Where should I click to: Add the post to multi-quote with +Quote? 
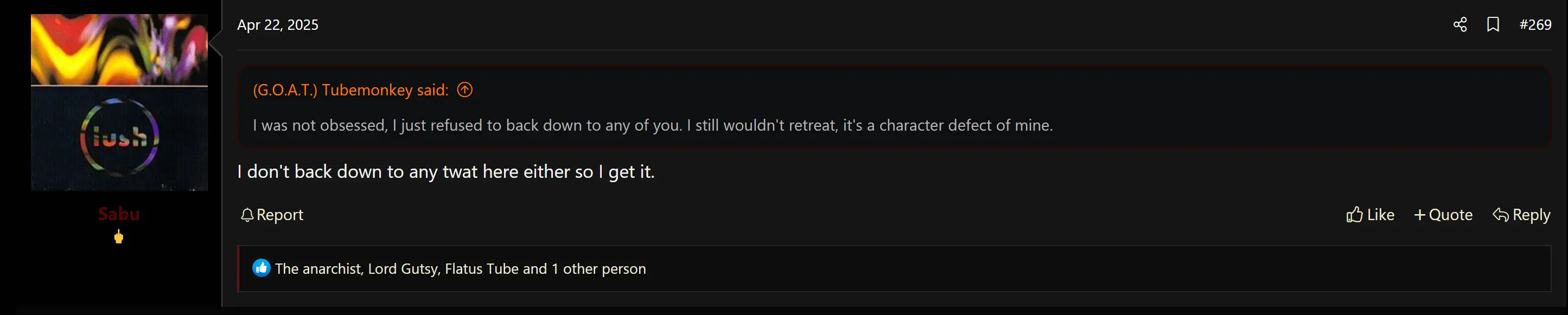point(1443,215)
